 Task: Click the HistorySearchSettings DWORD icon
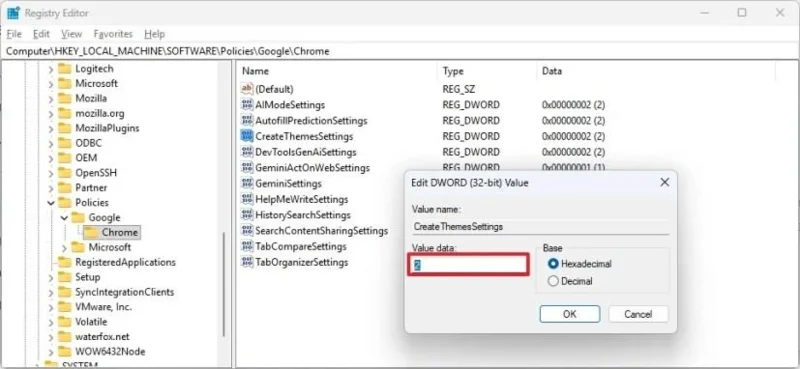pos(247,215)
